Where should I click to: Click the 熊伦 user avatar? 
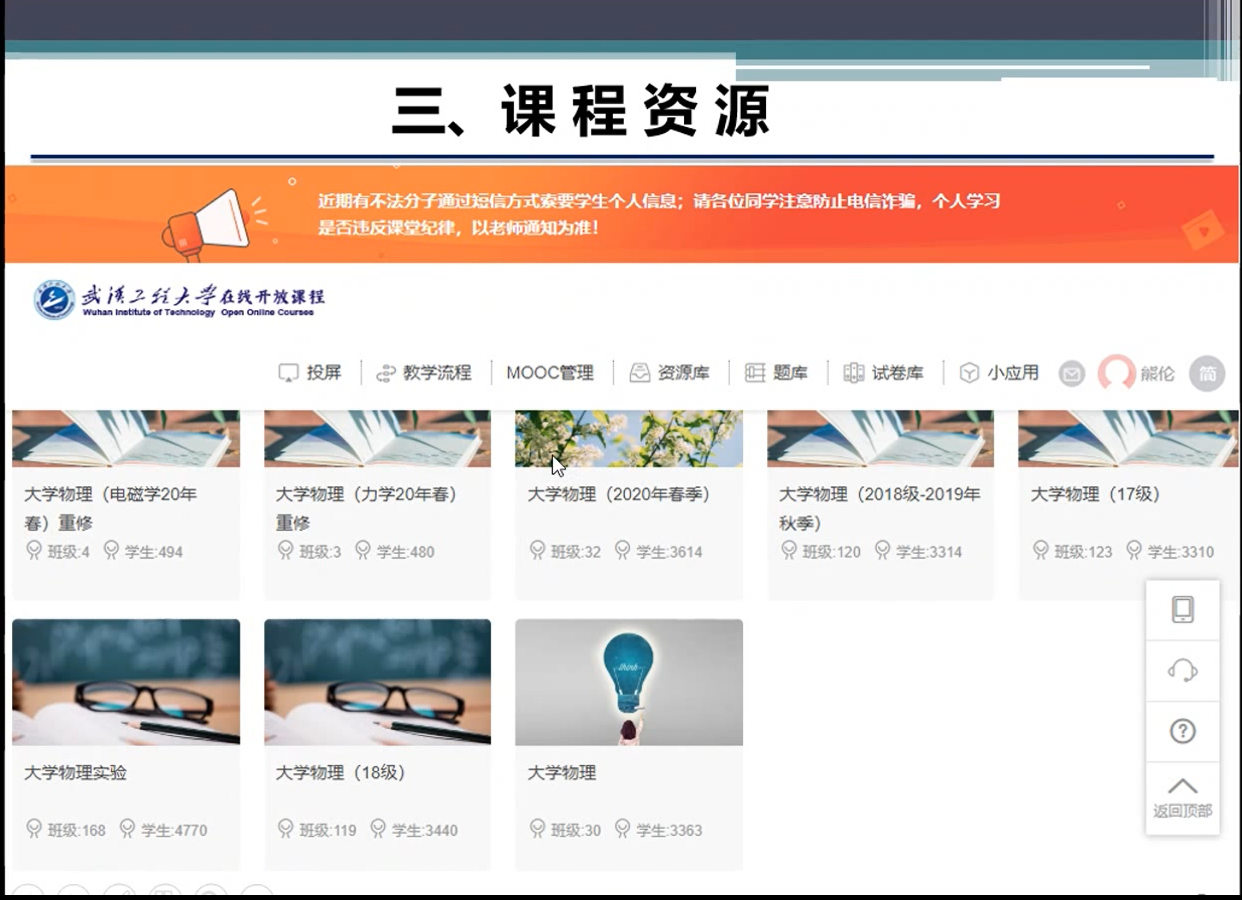pos(1116,373)
